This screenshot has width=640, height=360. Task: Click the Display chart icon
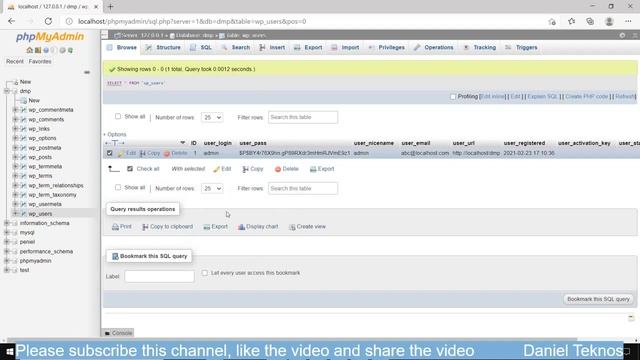(242, 227)
